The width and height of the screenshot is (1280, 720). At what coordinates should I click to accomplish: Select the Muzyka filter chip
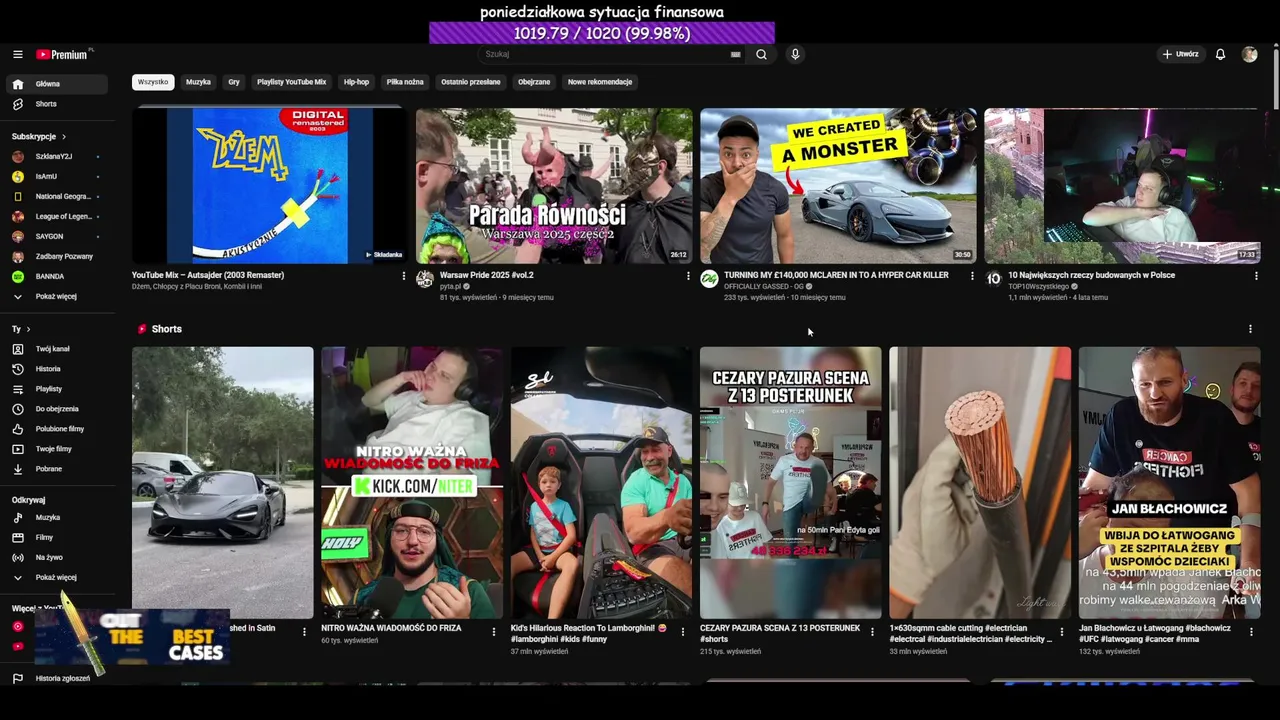(198, 82)
